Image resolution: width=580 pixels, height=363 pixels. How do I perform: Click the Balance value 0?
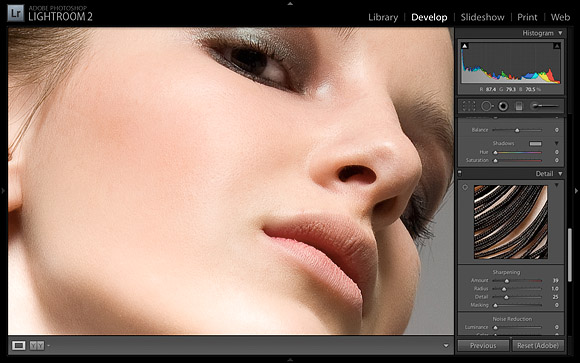point(557,130)
